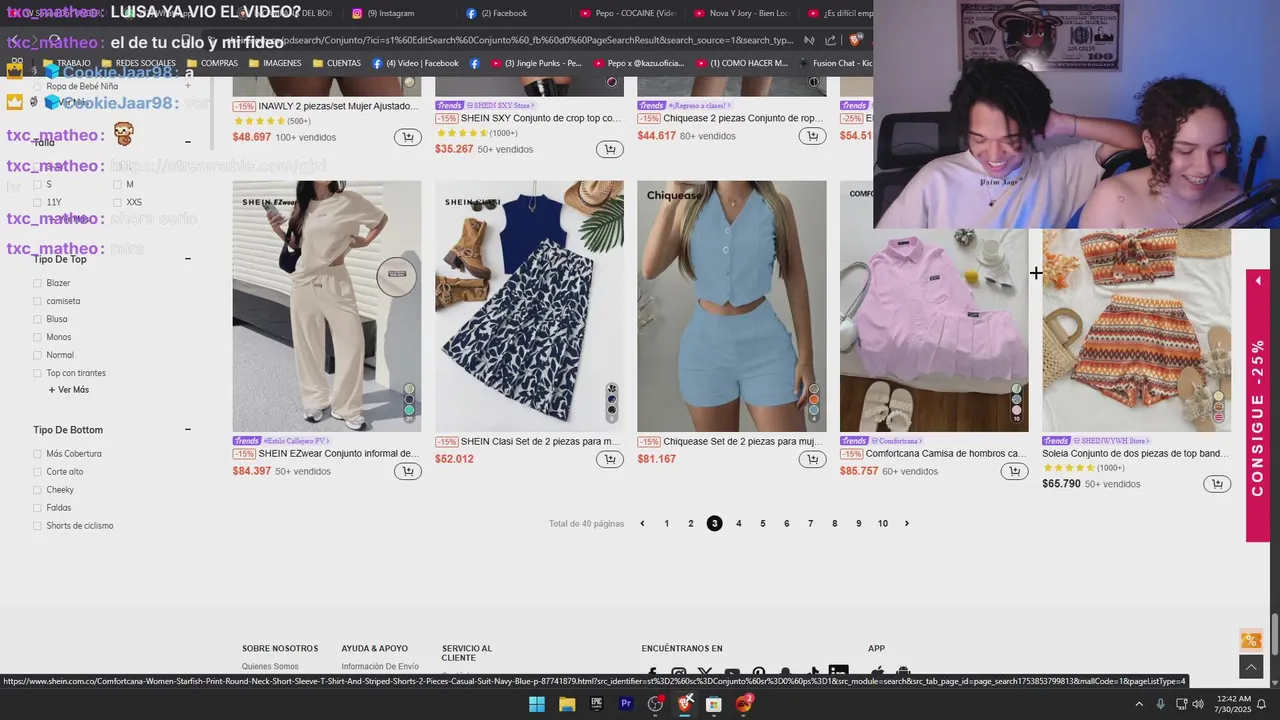Check the Shorts de ciclismo filter
This screenshot has height=720, width=1280.
38,526
